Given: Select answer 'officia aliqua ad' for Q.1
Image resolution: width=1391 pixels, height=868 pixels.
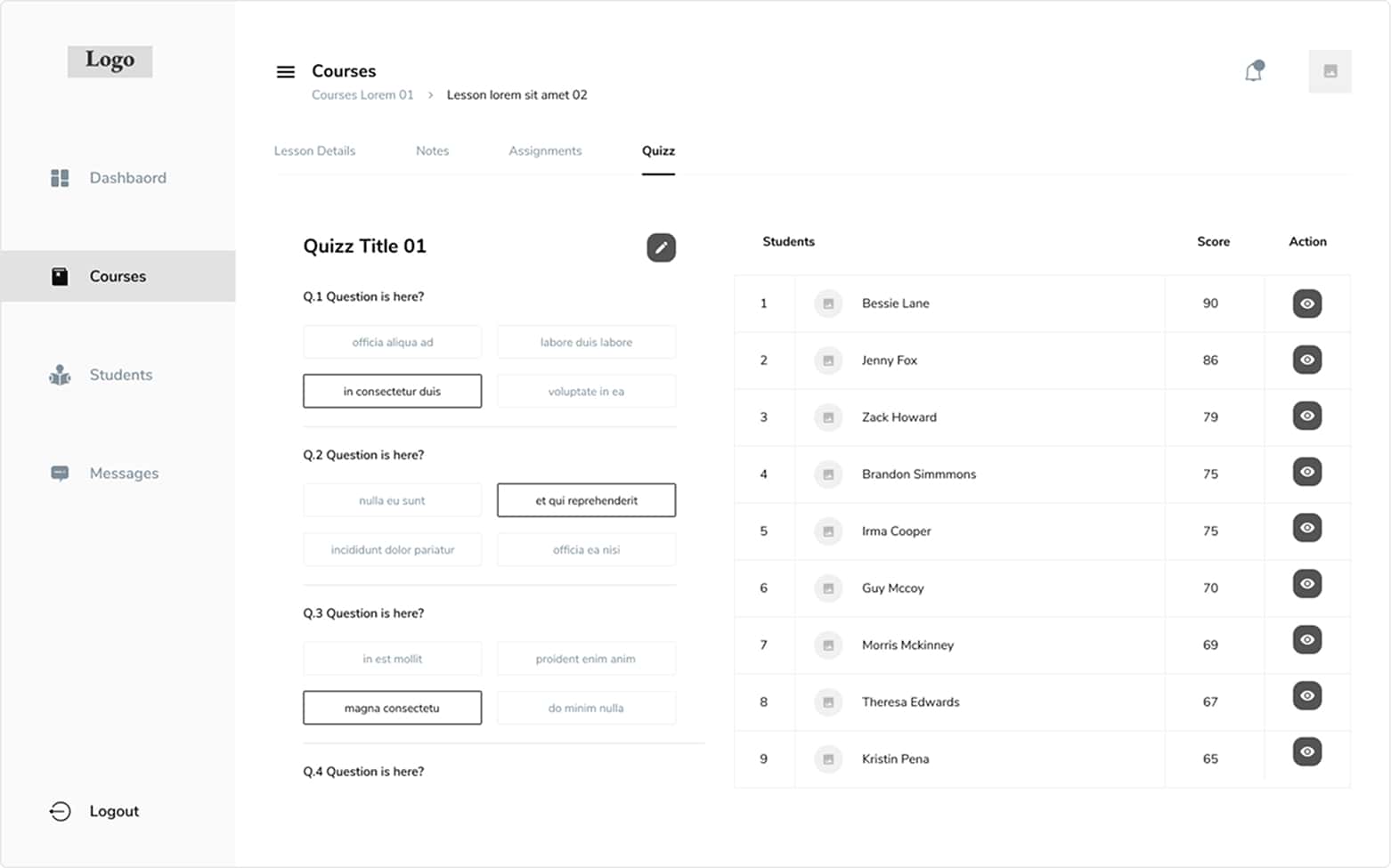Looking at the screenshot, I should click(392, 342).
